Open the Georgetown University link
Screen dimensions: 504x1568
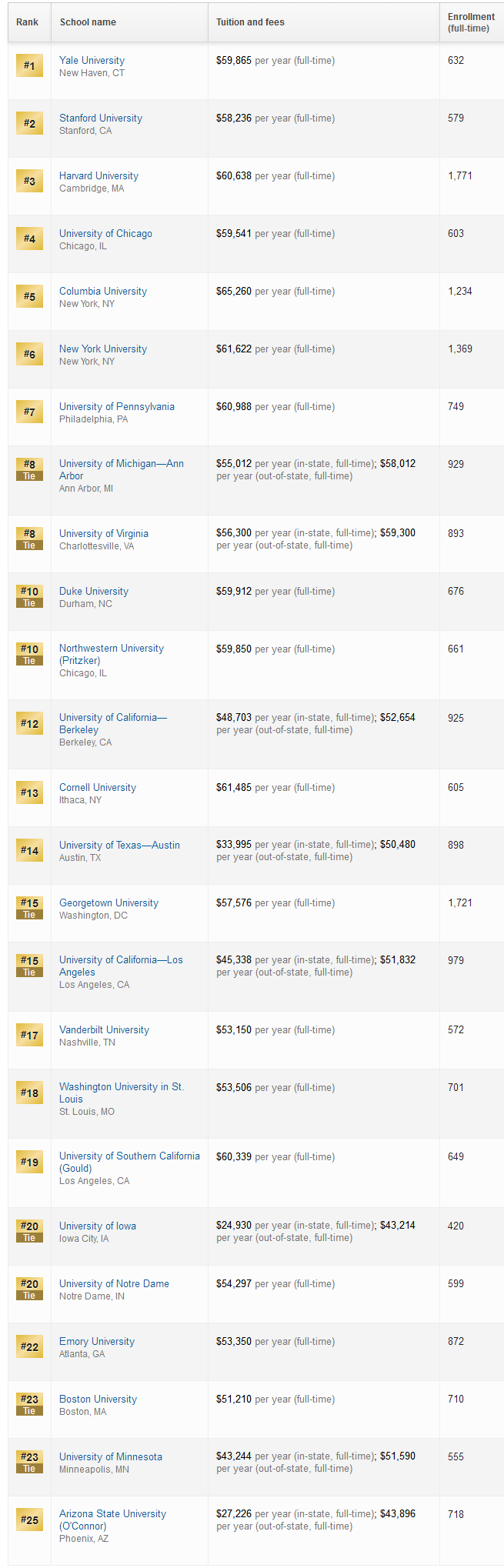pos(108,902)
